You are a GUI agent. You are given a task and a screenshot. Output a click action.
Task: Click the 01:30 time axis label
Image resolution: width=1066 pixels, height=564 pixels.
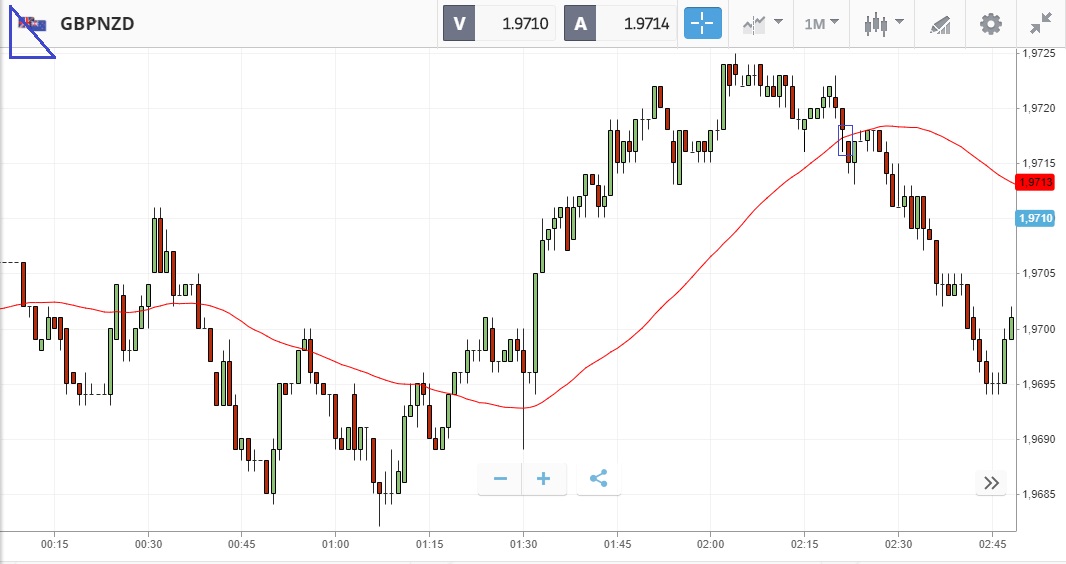(x=523, y=544)
